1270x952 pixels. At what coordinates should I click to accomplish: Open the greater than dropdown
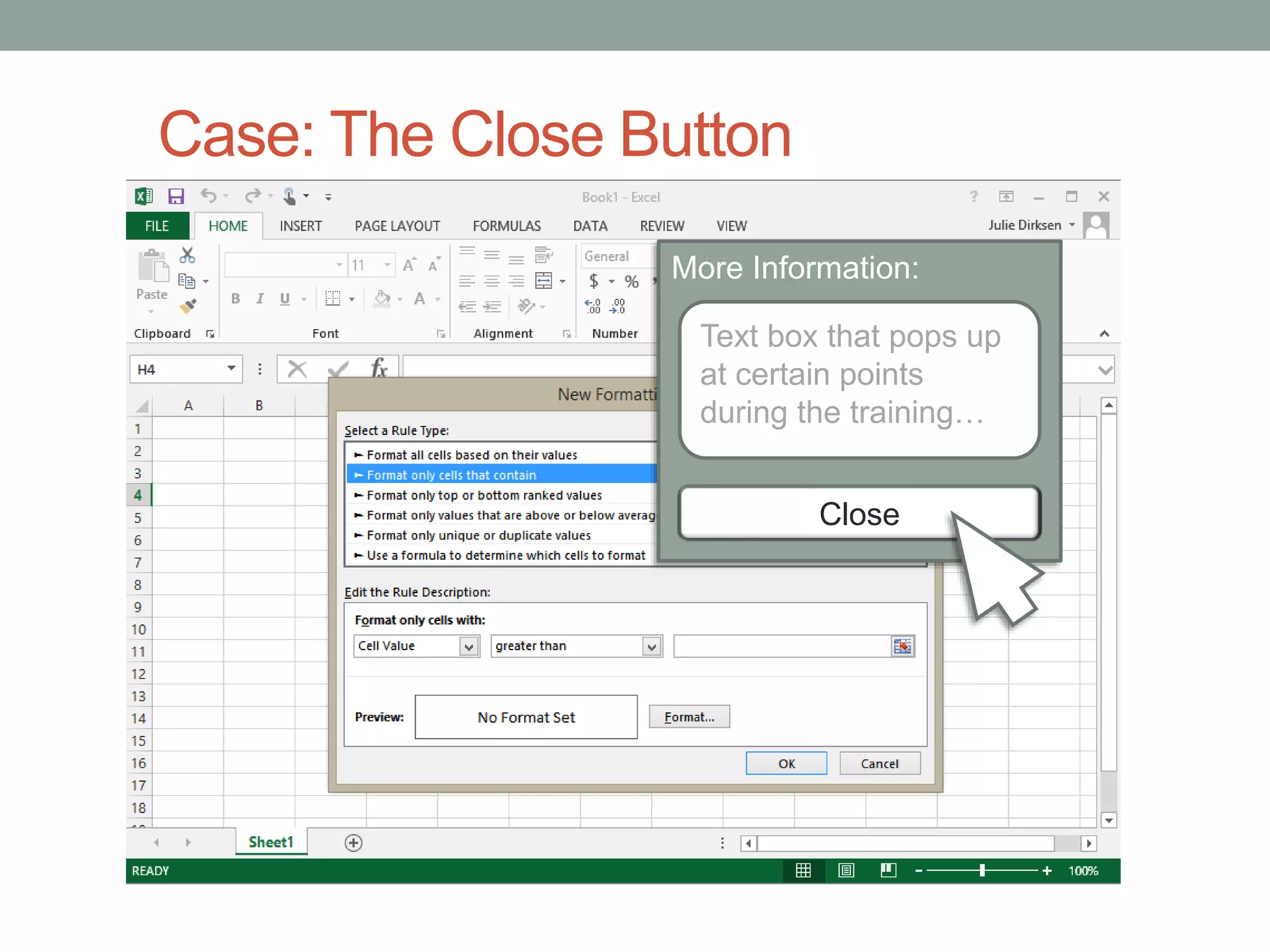(651, 646)
